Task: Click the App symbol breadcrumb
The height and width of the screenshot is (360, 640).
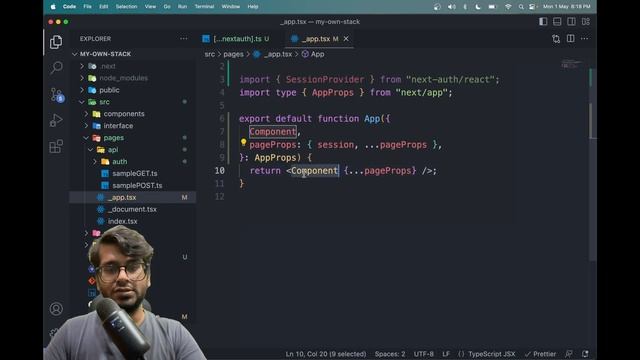Action: tap(313, 54)
